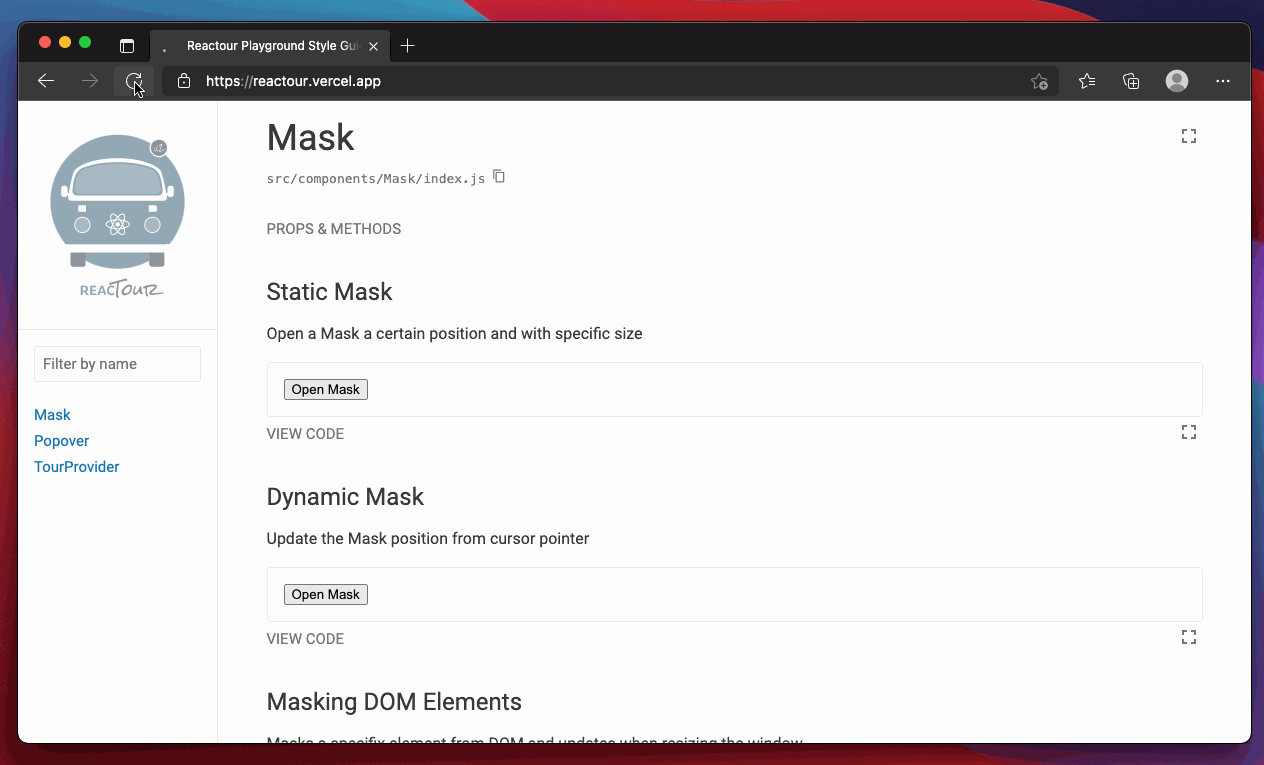The image size is (1264, 765).
Task: Open the Static Mask example in isolation
Action: pyautogui.click(x=1189, y=432)
